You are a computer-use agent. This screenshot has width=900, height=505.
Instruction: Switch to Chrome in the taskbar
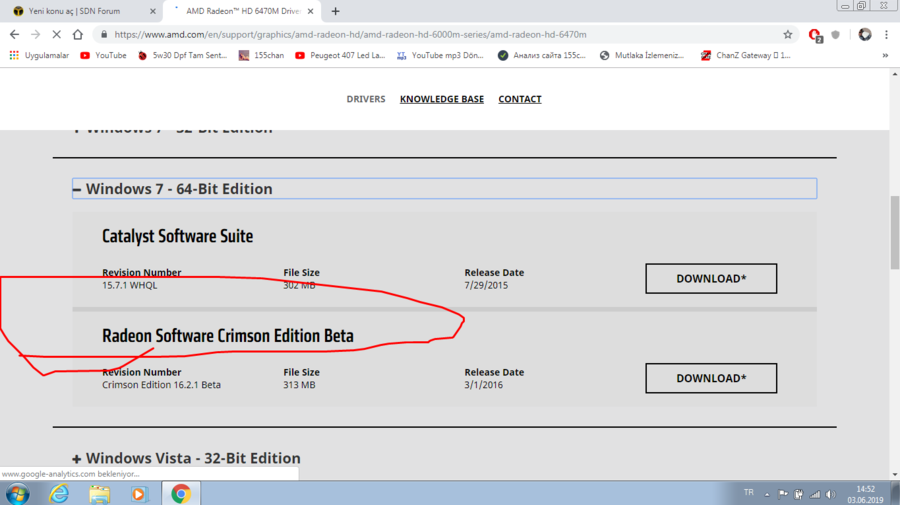click(x=181, y=494)
